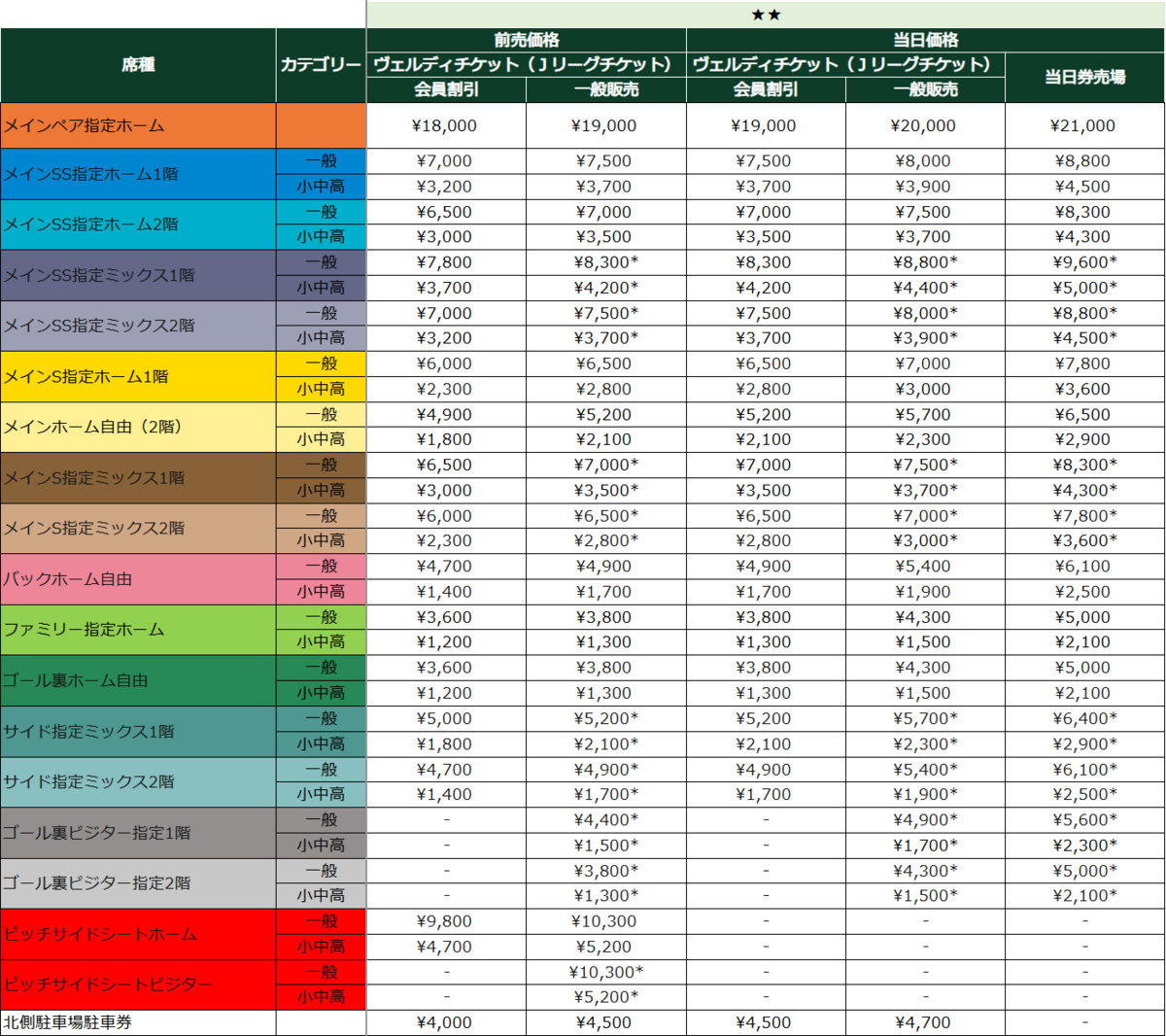Click the 前売価格 header cell
The height and width of the screenshot is (1036, 1166).
coord(526,40)
